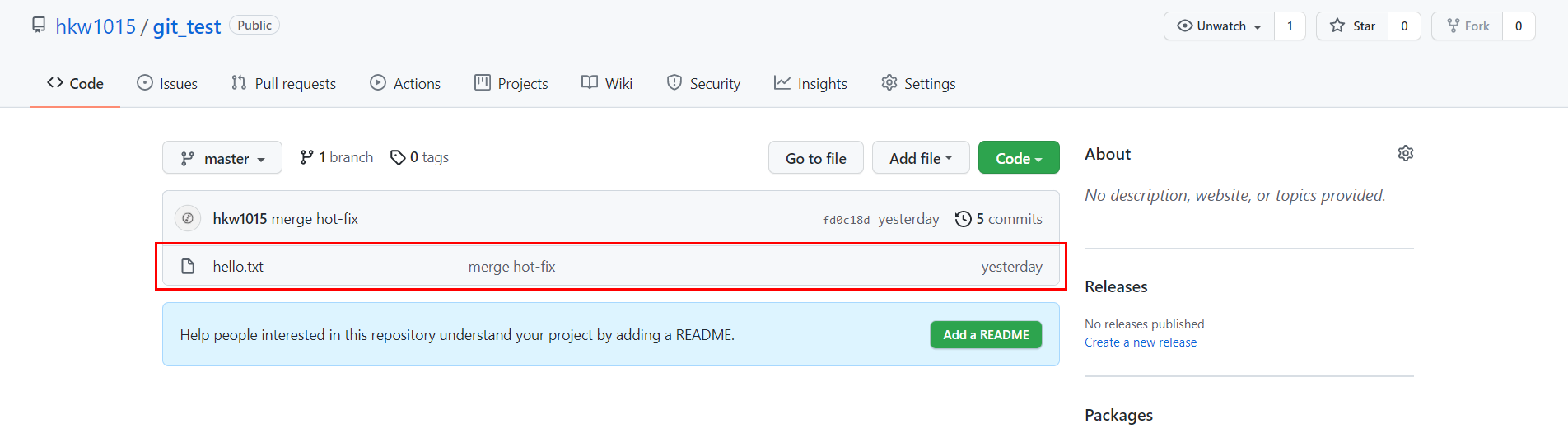1568x433 pixels.
Task: Click hkw1015 avatar in commit row
Action: [x=188, y=218]
